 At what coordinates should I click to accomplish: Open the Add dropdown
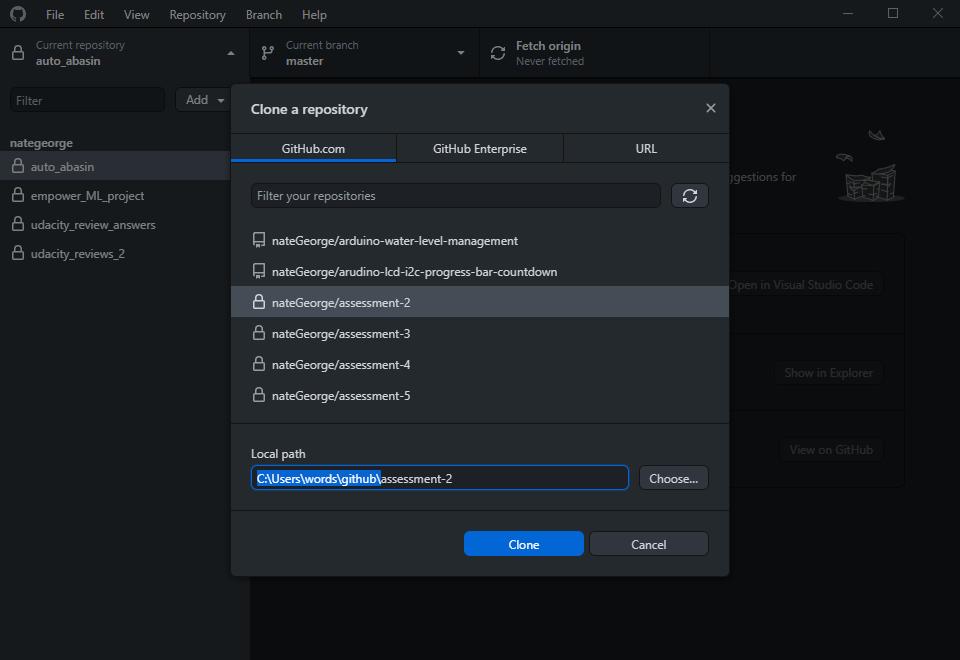(201, 99)
